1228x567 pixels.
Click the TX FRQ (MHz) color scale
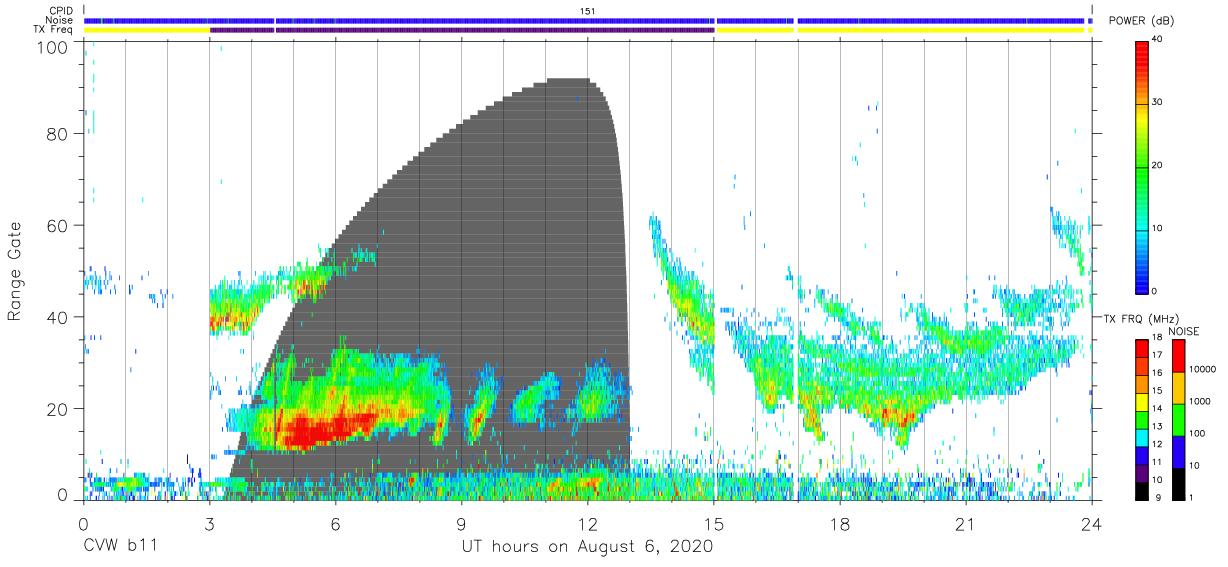click(1142, 418)
